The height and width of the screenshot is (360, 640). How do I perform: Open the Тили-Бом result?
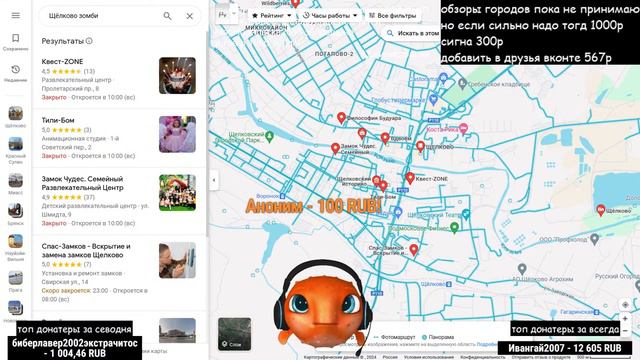(119, 138)
